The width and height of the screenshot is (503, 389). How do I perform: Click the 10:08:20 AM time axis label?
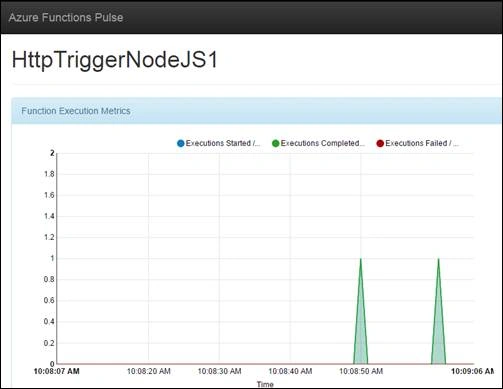tap(149, 371)
